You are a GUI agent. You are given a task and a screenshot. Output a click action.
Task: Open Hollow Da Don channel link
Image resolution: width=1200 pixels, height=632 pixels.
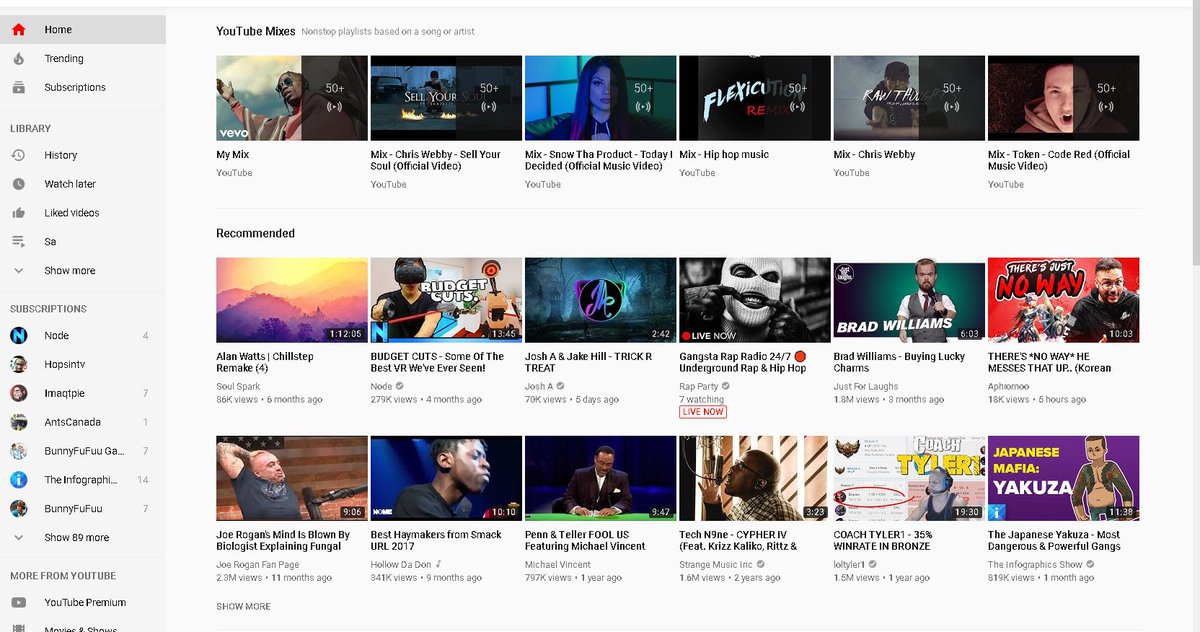401,565
